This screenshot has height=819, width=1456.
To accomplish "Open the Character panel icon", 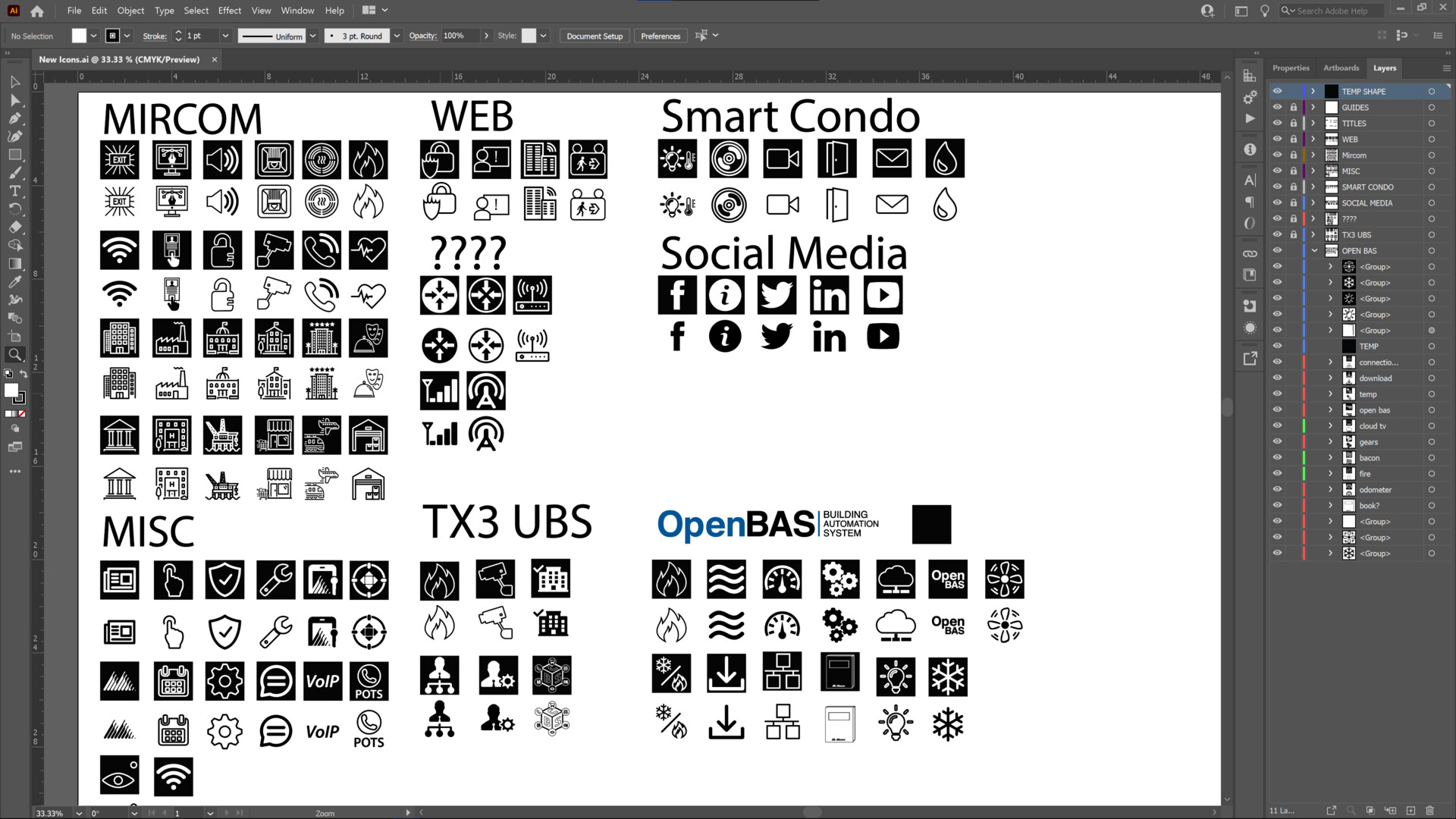I will click(x=1250, y=180).
